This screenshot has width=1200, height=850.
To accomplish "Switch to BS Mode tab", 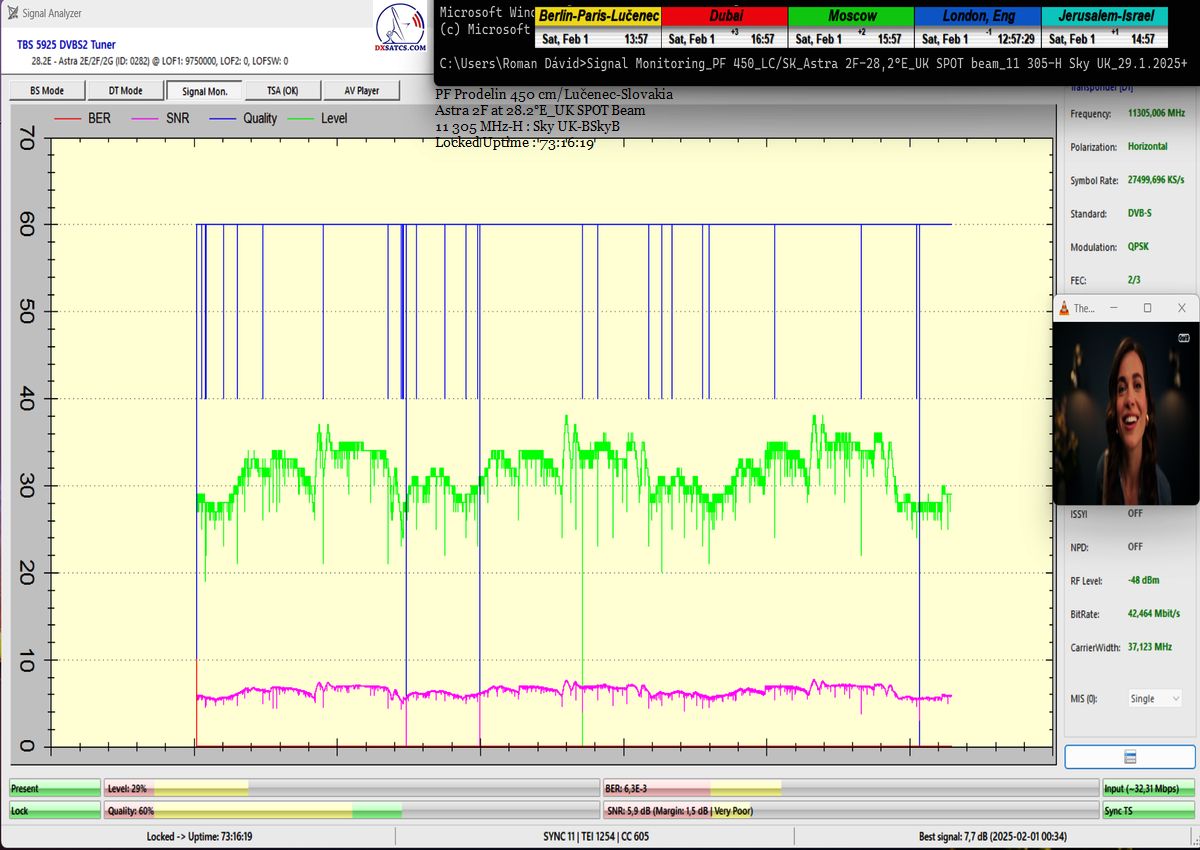I will (x=46, y=91).
